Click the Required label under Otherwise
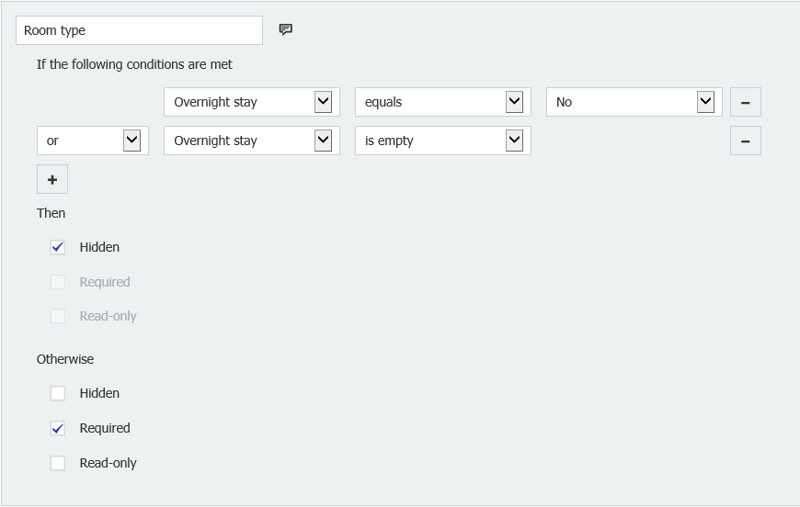Screen dimensions: 800x507 (105, 428)
